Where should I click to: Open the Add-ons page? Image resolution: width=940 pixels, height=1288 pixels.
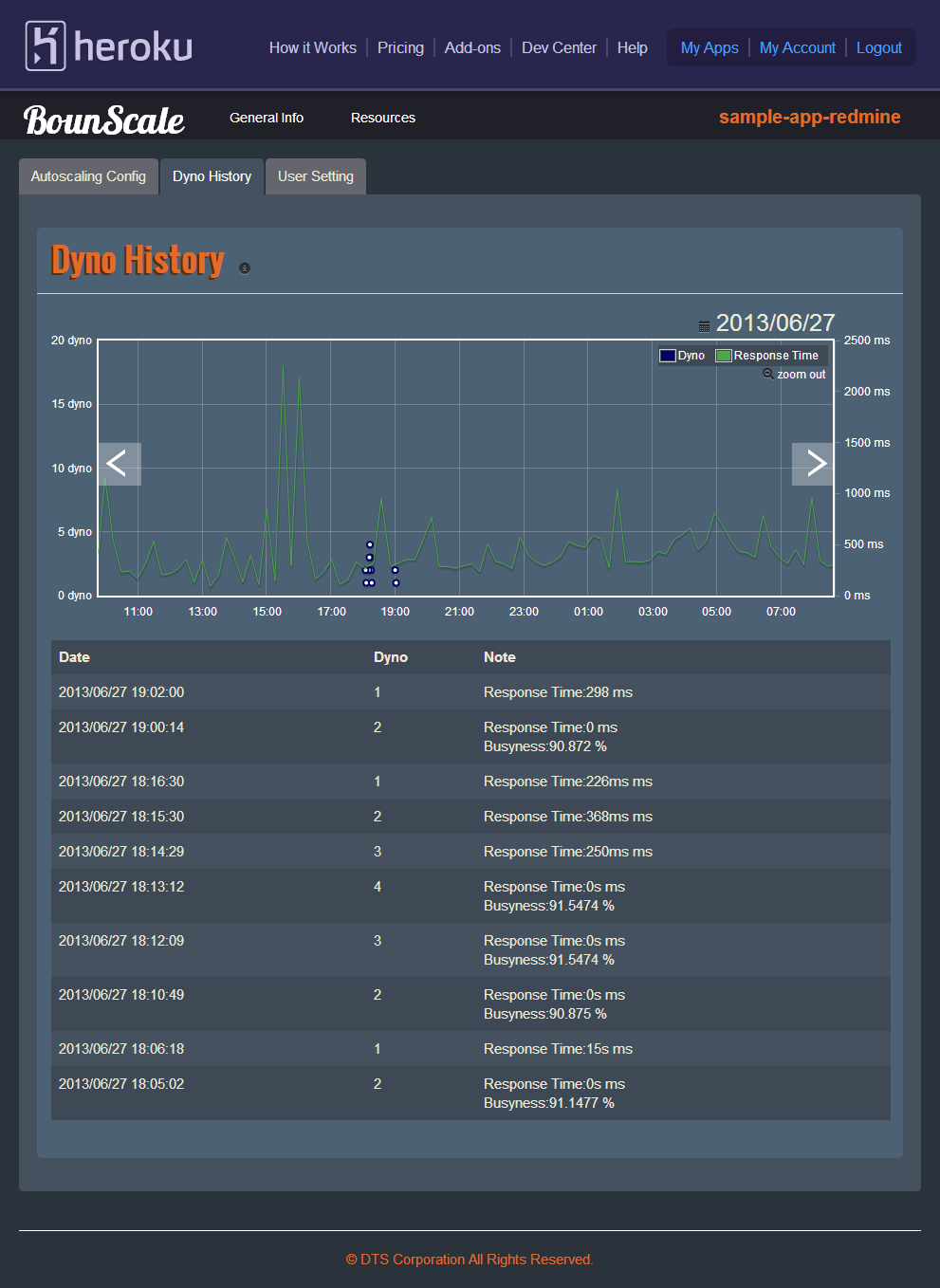point(472,47)
